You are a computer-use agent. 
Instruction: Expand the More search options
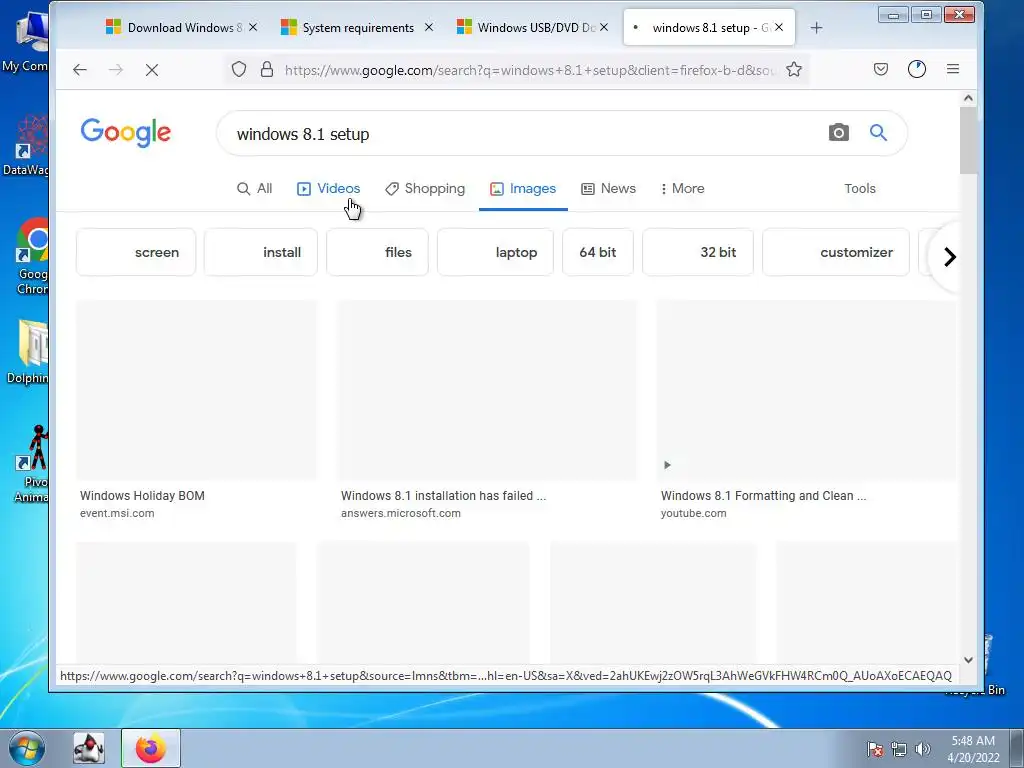[x=682, y=188]
